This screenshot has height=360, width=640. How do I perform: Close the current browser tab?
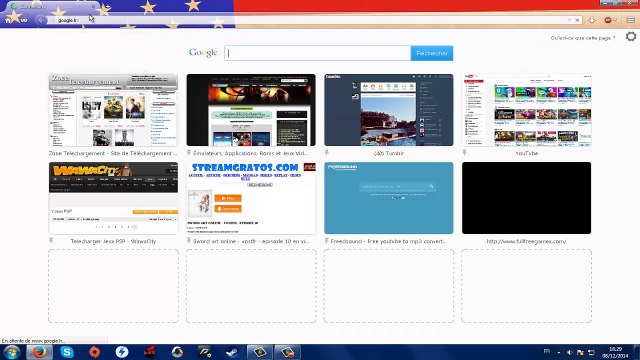click(93, 7)
